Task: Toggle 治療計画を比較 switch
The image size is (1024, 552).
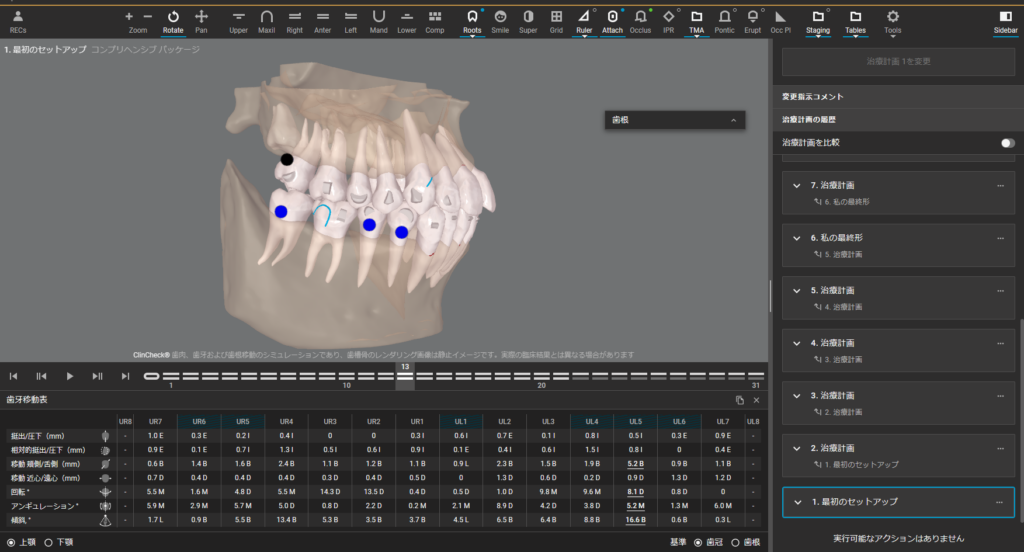Action: click(1007, 143)
